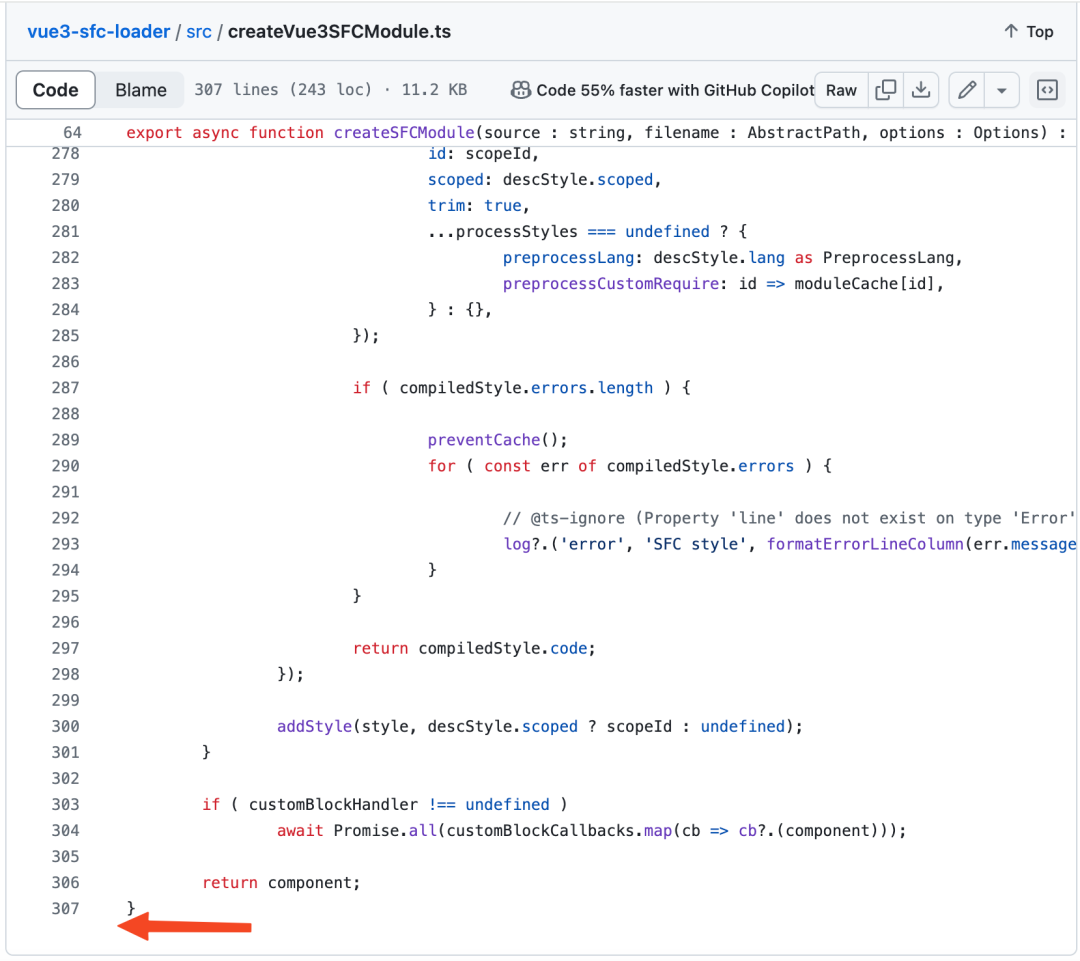Click the GitHub Copilot logo in the banner

521,89
